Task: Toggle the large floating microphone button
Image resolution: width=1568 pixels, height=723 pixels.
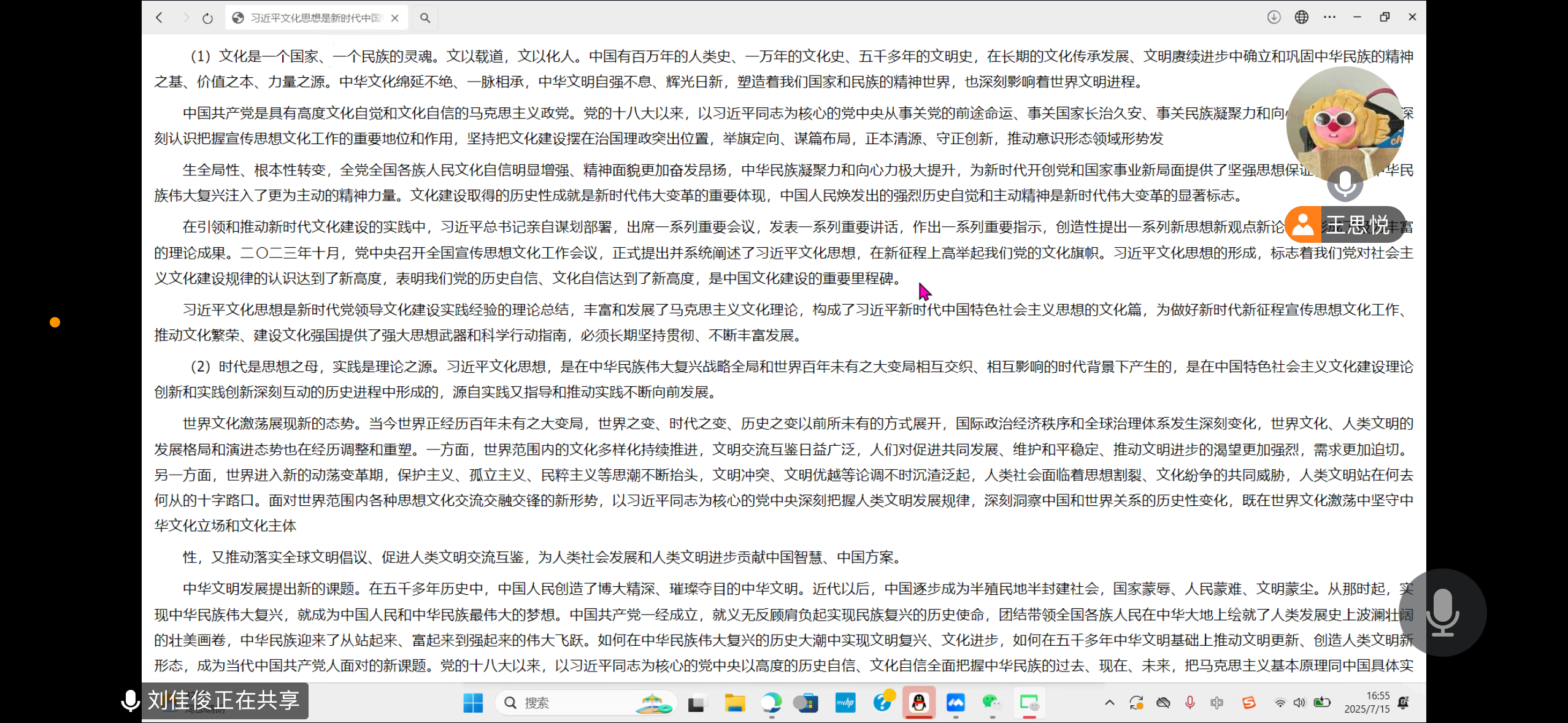Action: pos(1442,613)
